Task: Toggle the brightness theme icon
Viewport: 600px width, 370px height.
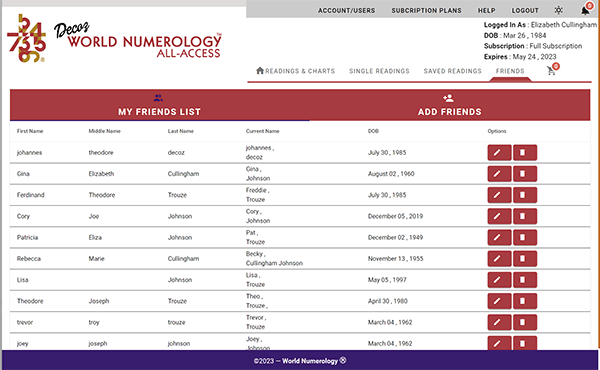Action: pyautogui.click(x=559, y=10)
